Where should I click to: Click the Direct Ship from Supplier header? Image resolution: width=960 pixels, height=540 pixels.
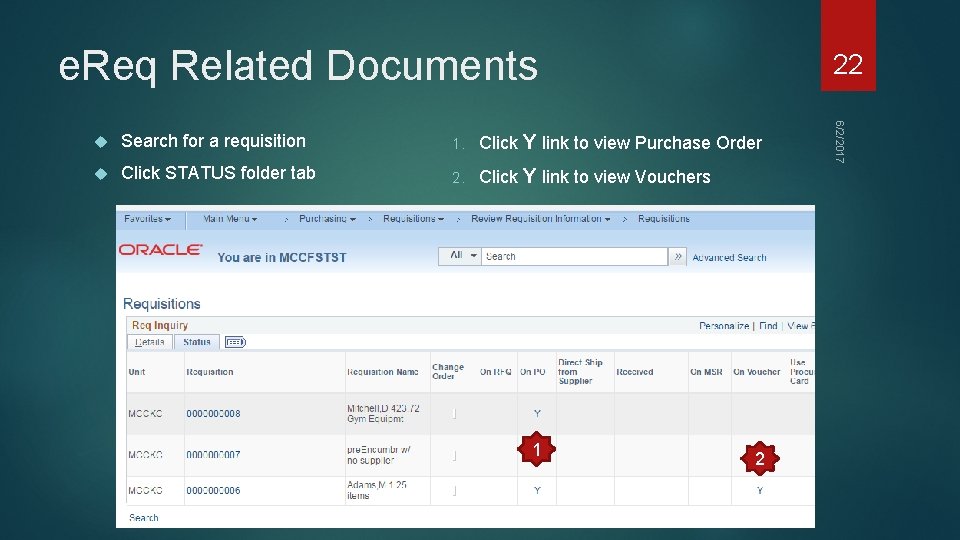pos(580,372)
